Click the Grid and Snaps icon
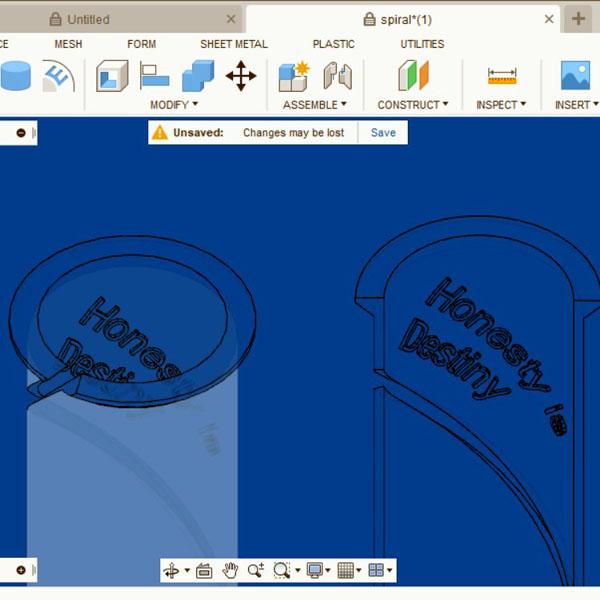 coord(346,571)
